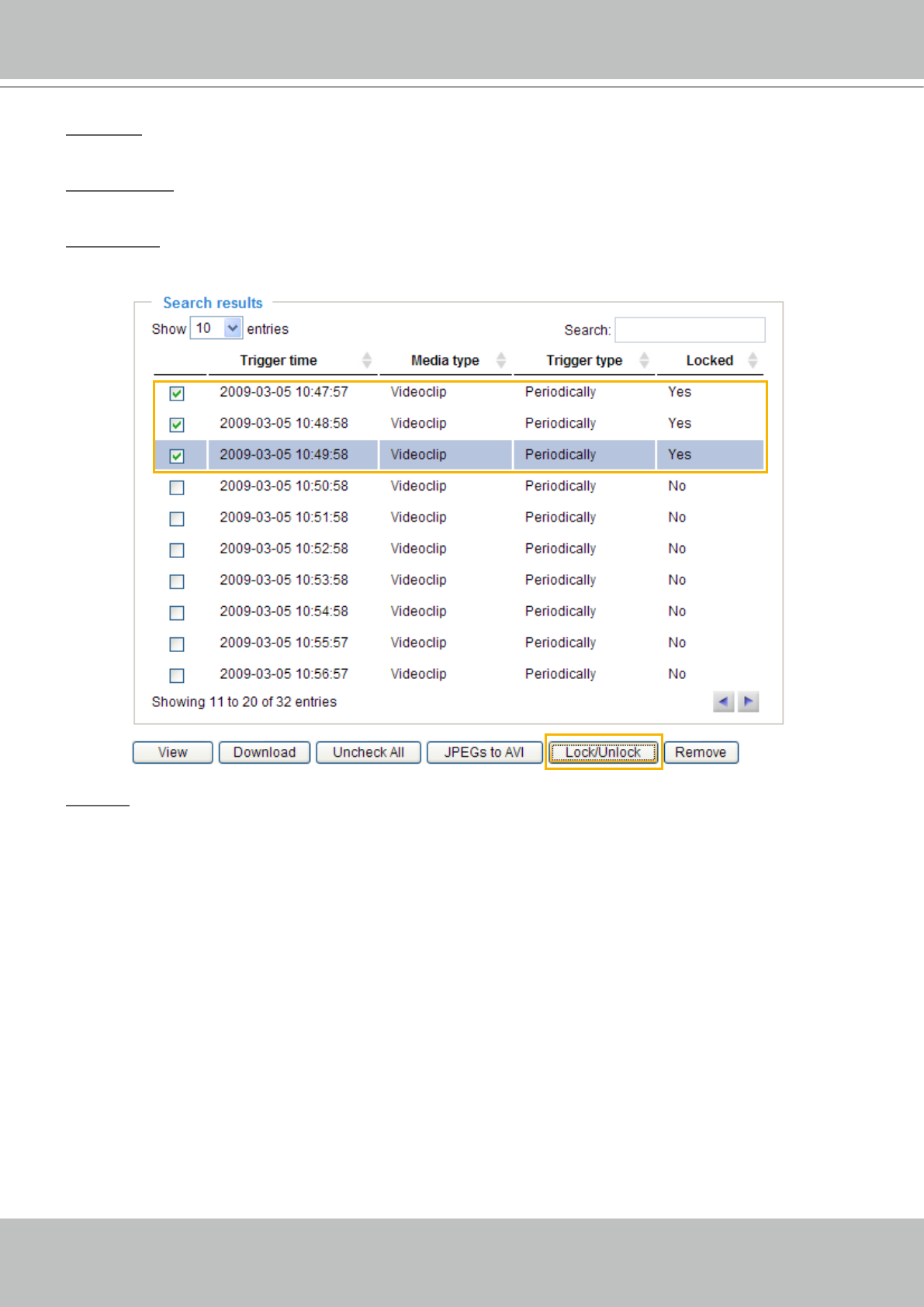The width and height of the screenshot is (924, 1307).
Task: Go to previous page of results
Action: tap(723, 702)
